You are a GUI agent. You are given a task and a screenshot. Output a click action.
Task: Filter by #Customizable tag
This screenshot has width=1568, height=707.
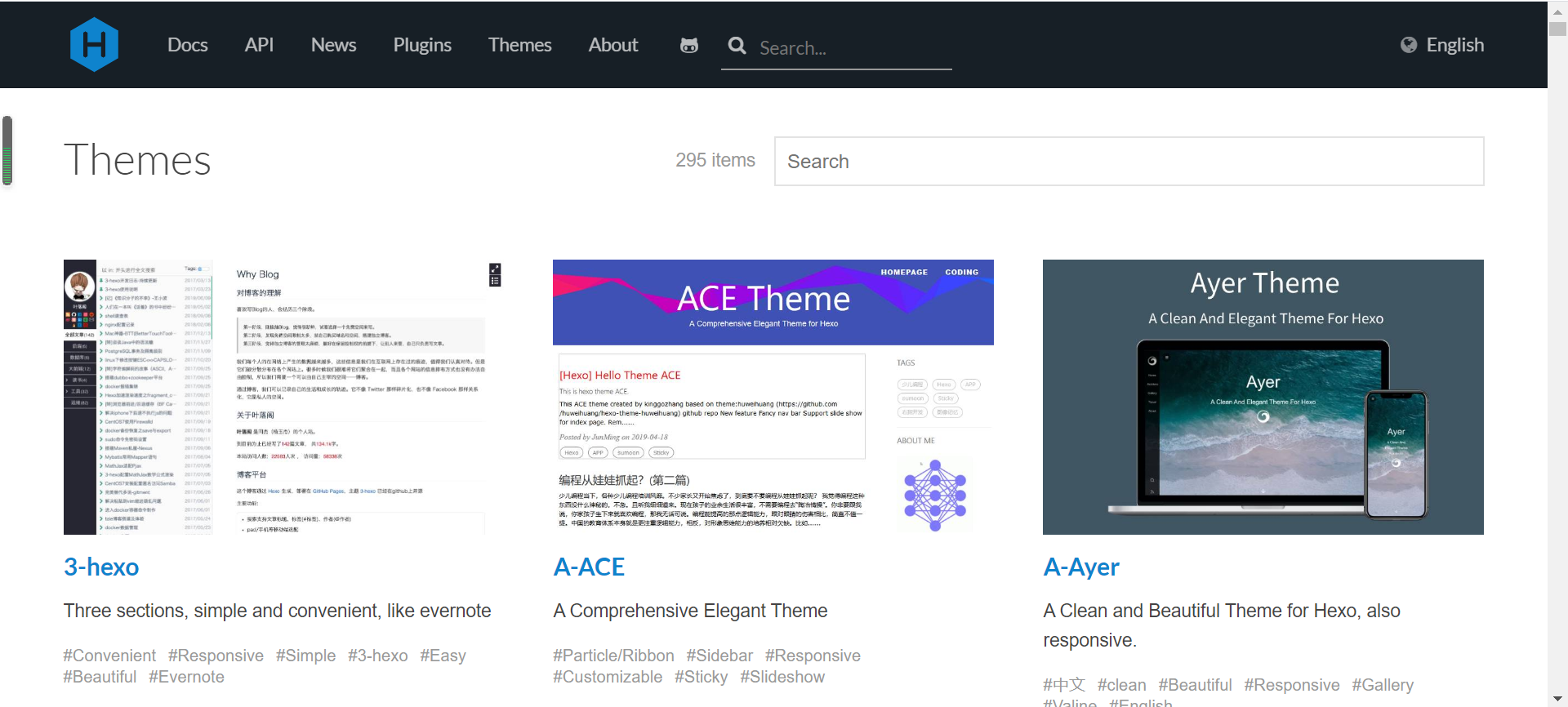click(608, 677)
